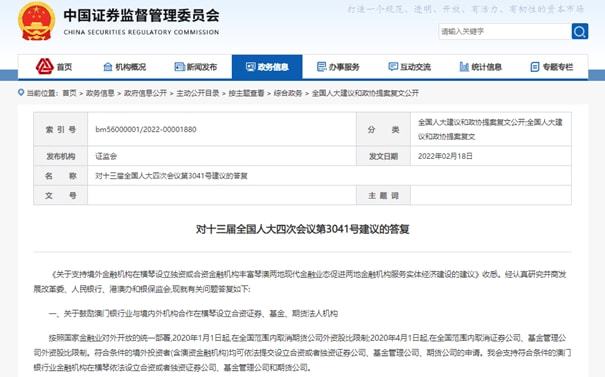Click the category value 全国人大建议和政协提案复文公开
The image size is (605, 377).
(x=490, y=129)
